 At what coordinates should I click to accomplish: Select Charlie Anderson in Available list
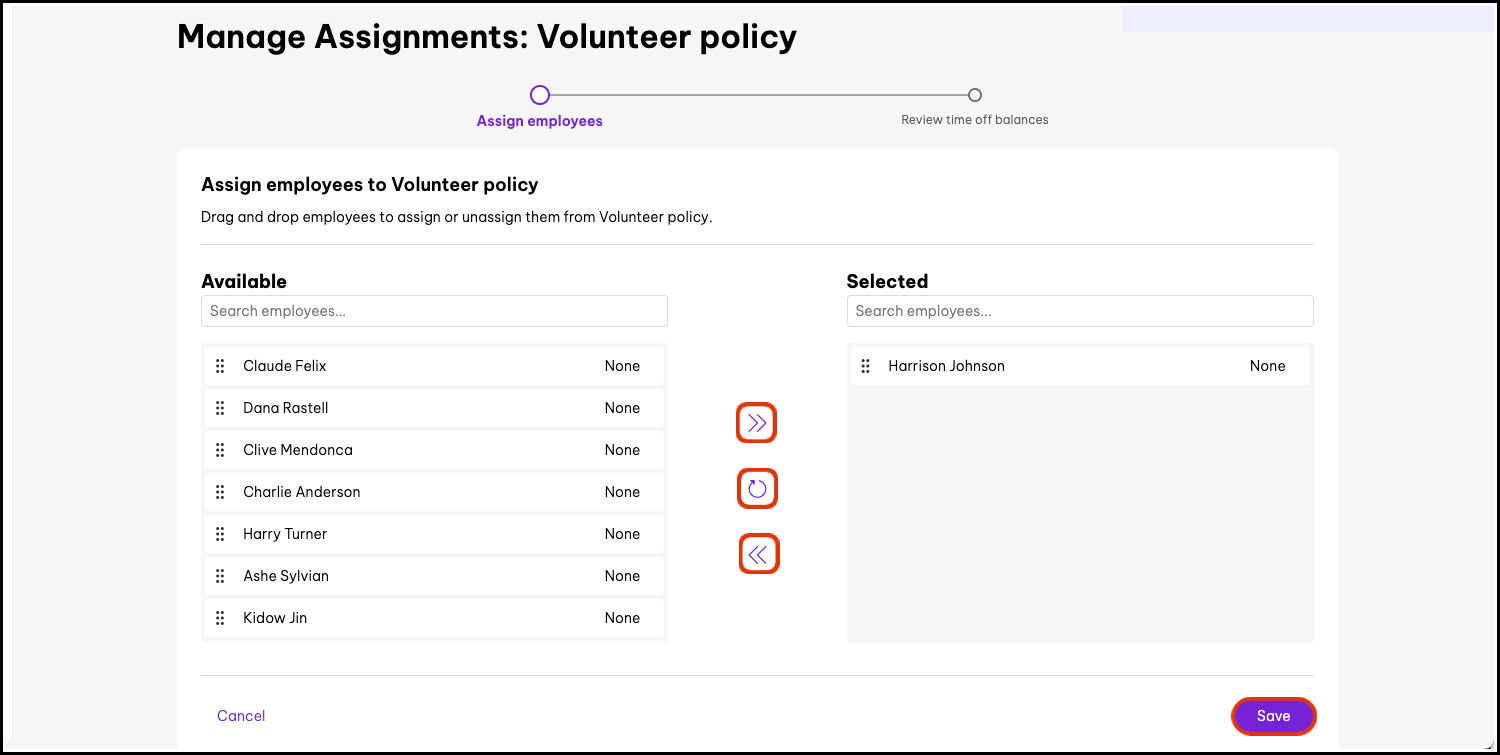[302, 492]
